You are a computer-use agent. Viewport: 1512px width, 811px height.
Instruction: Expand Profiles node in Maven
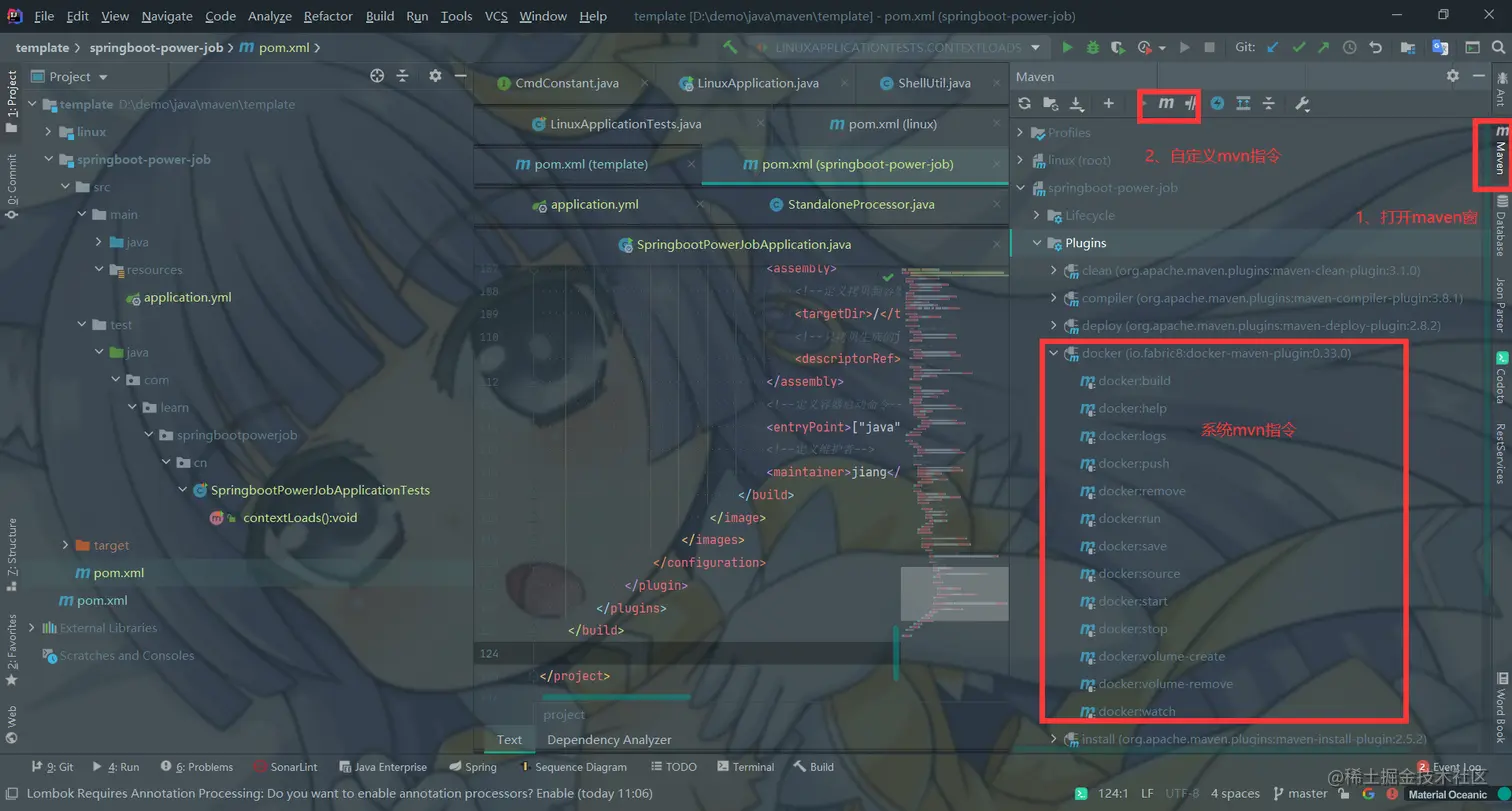(1020, 132)
